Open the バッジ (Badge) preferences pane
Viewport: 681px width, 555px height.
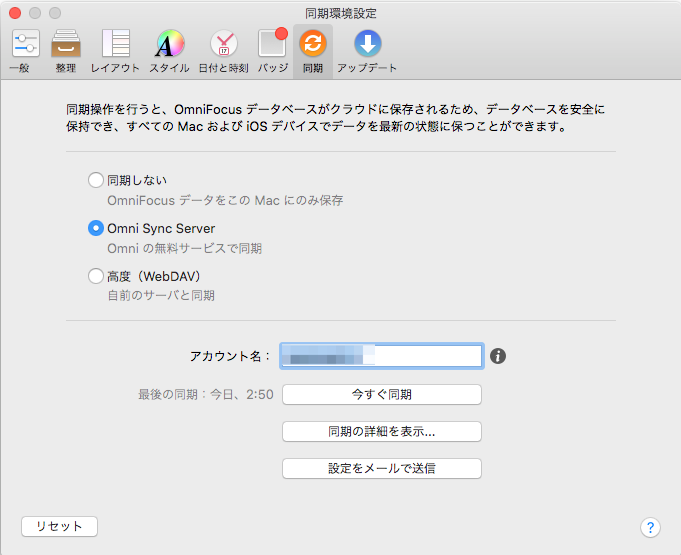(x=273, y=51)
